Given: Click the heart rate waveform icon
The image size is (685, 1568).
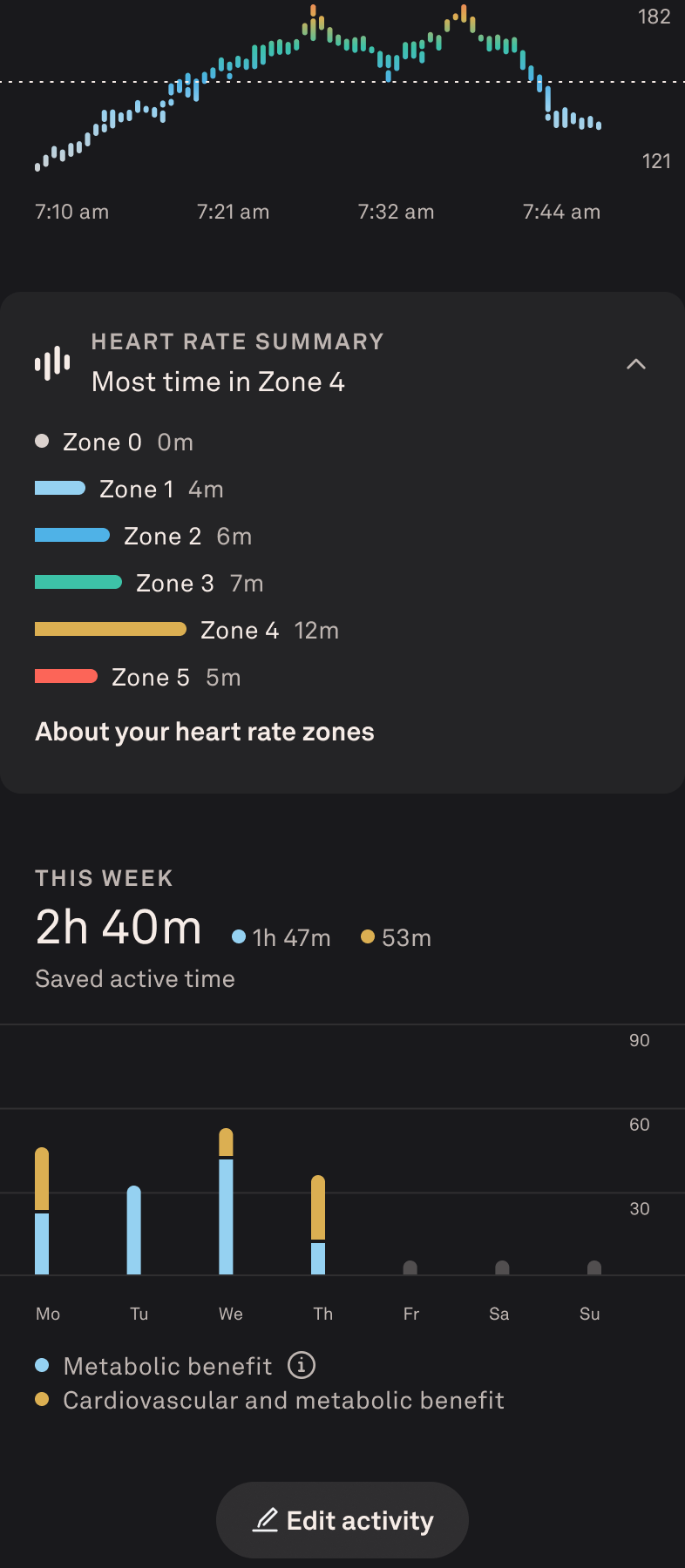Looking at the screenshot, I should coord(52,363).
